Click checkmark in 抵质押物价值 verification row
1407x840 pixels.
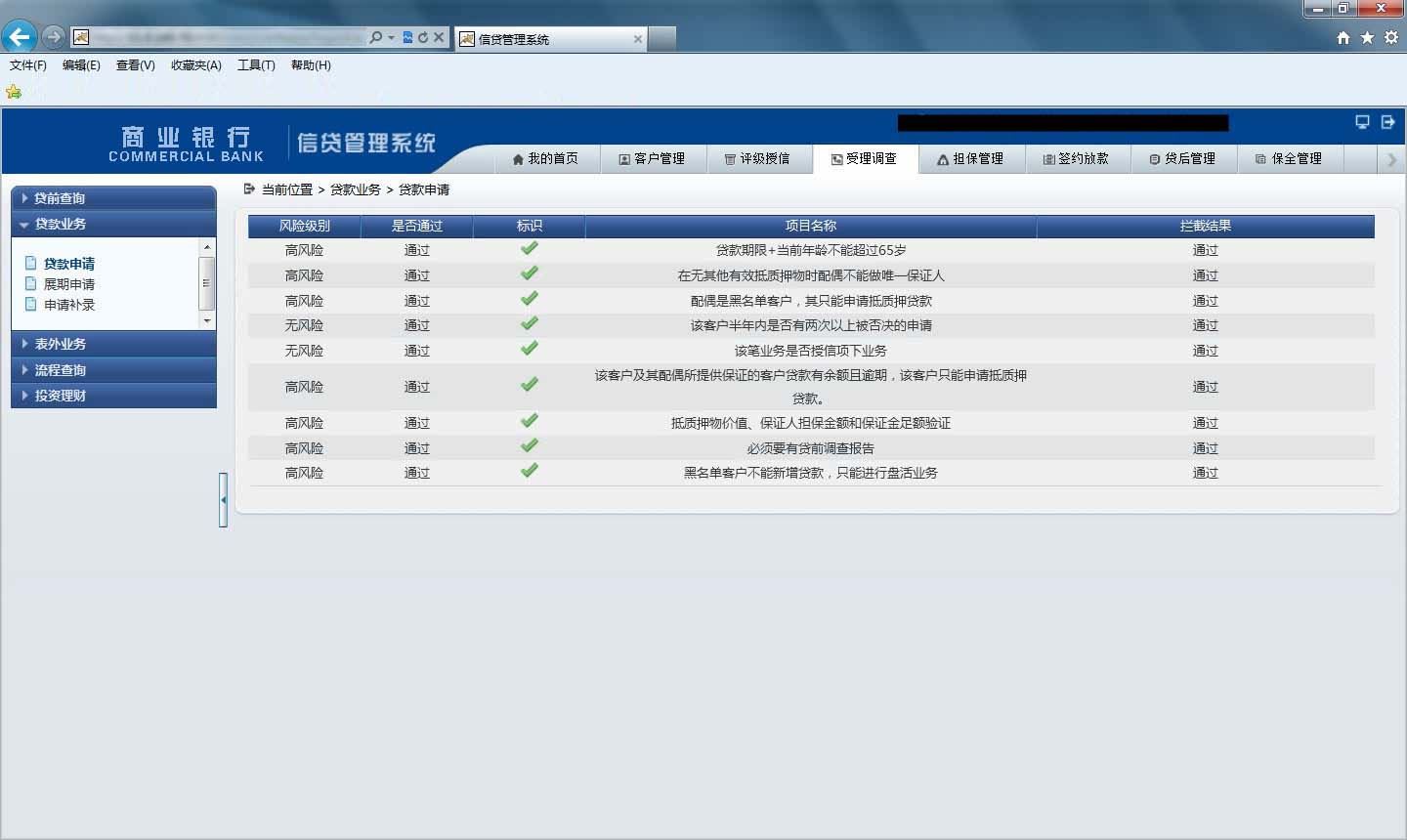click(x=530, y=420)
